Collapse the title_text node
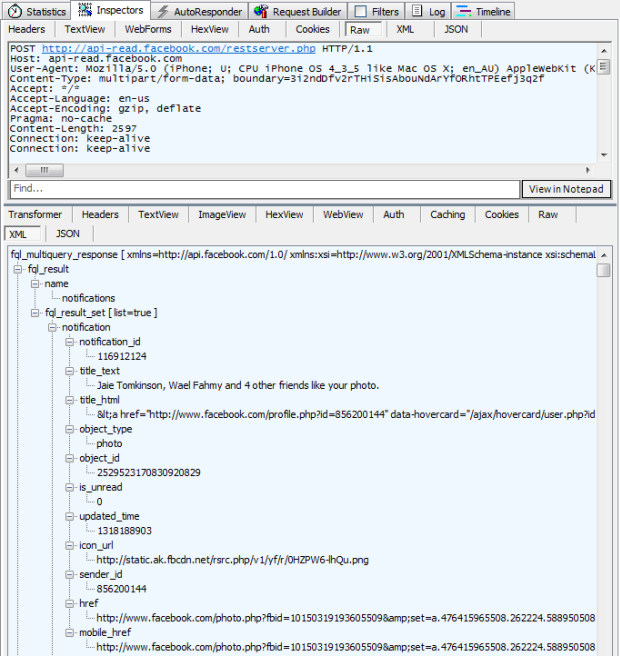The height and width of the screenshot is (656, 620). click(x=69, y=371)
